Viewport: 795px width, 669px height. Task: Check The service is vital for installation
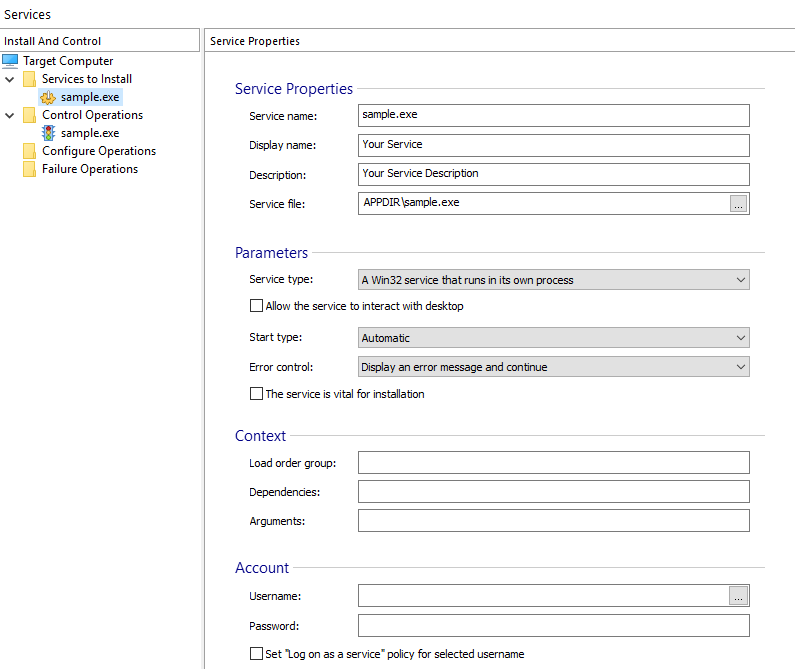(257, 394)
